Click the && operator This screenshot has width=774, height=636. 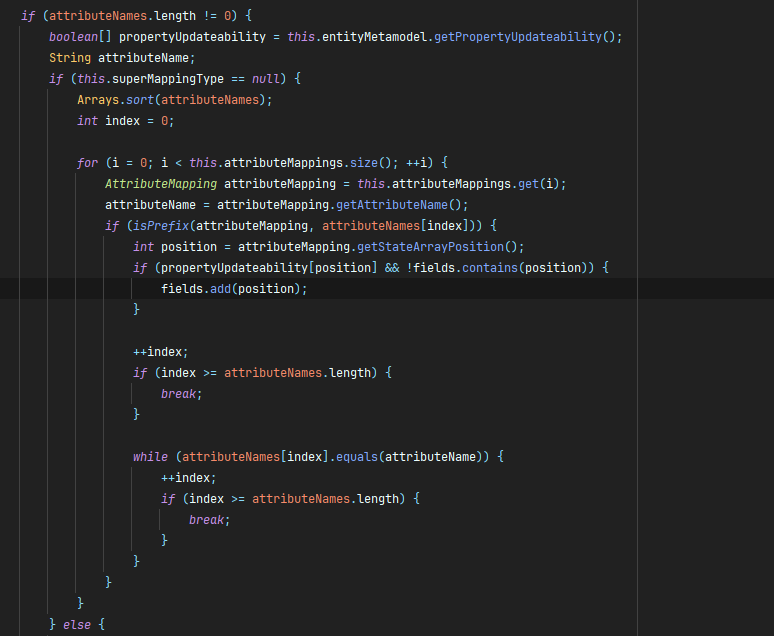[x=392, y=268]
